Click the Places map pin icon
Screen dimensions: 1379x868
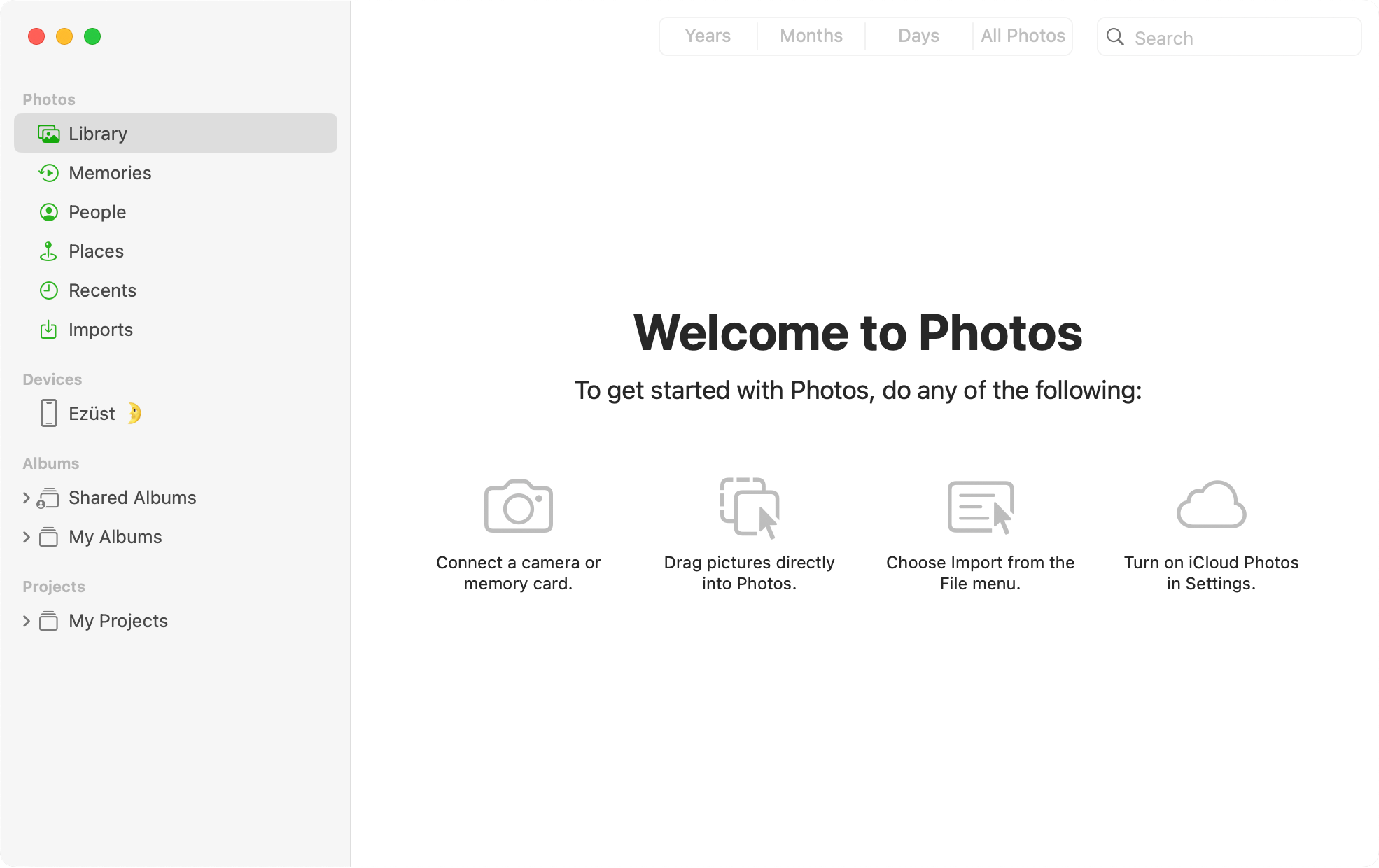point(48,251)
